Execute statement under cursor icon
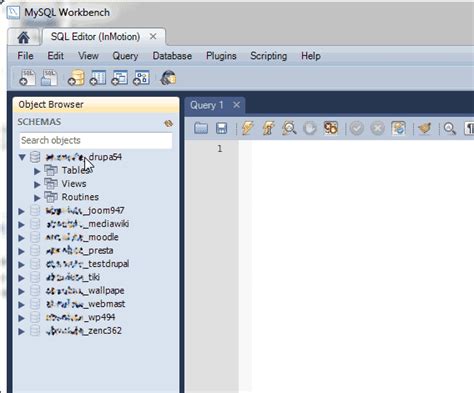This screenshot has height=393, width=474. click(x=268, y=128)
